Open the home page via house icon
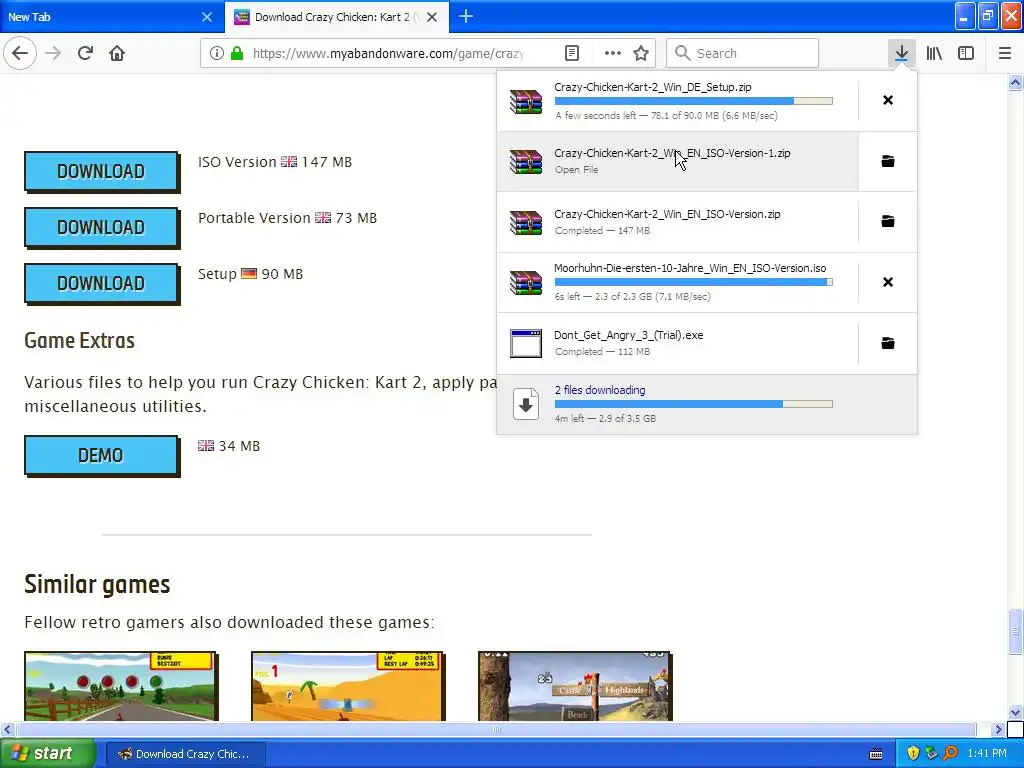 117,53
